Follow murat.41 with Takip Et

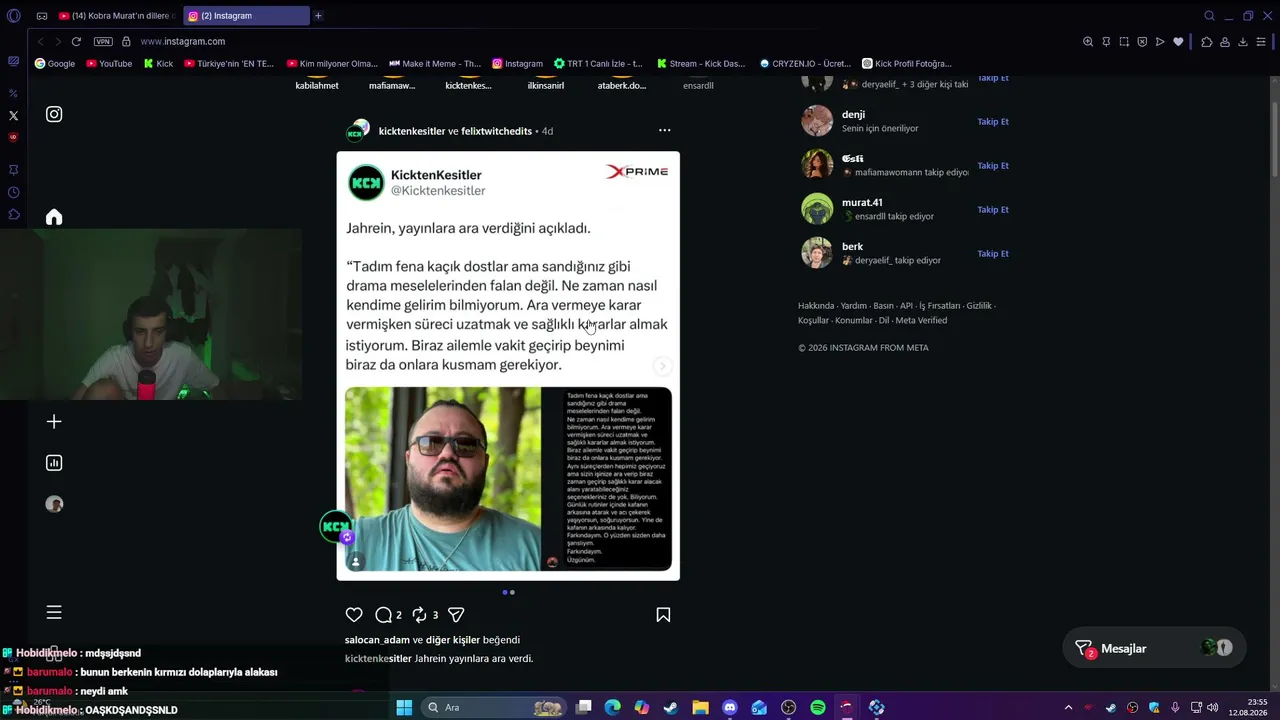pyautogui.click(x=993, y=210)
